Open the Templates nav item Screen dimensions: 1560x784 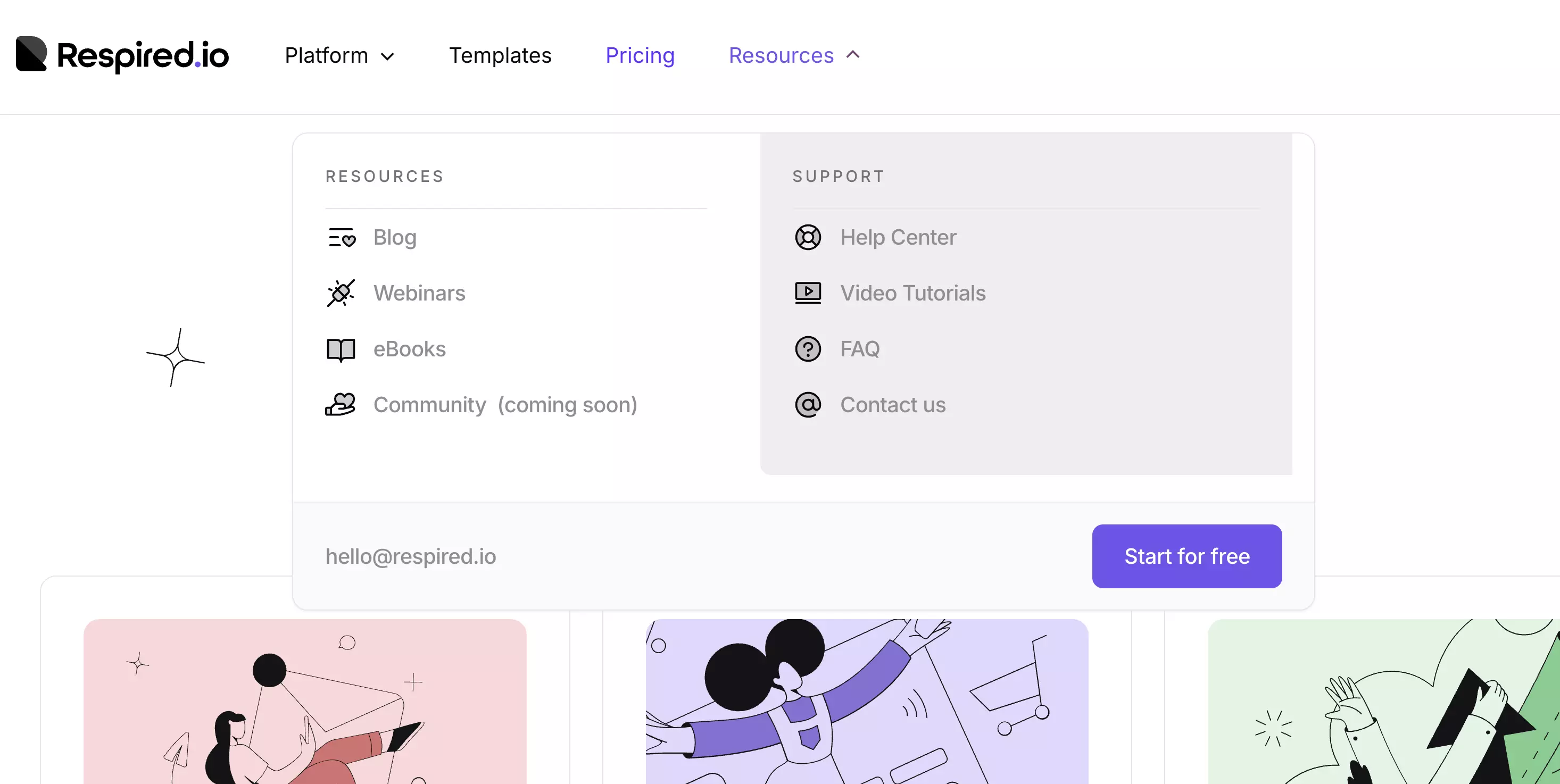pyautogui.click(x=500, y=56)
